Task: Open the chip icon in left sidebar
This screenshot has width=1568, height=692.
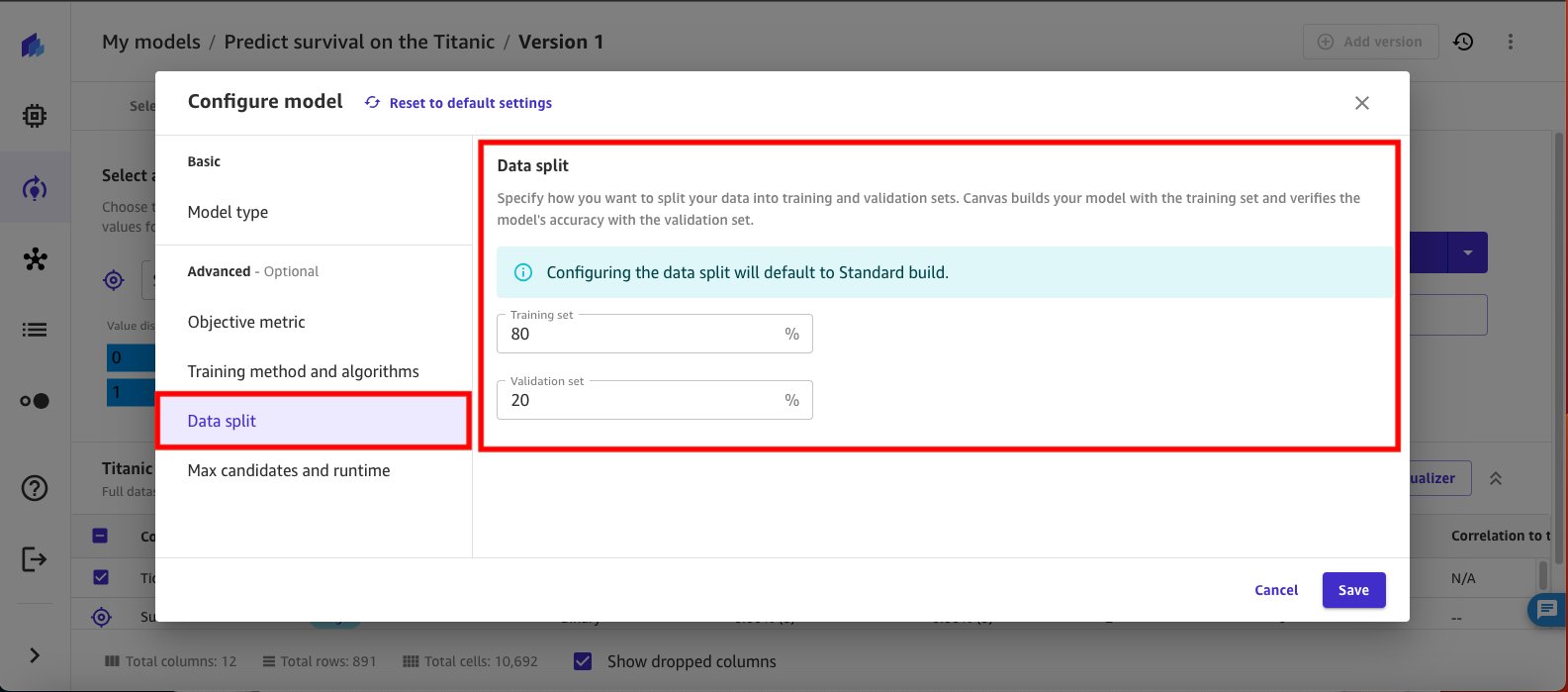Action: (35, 116)
